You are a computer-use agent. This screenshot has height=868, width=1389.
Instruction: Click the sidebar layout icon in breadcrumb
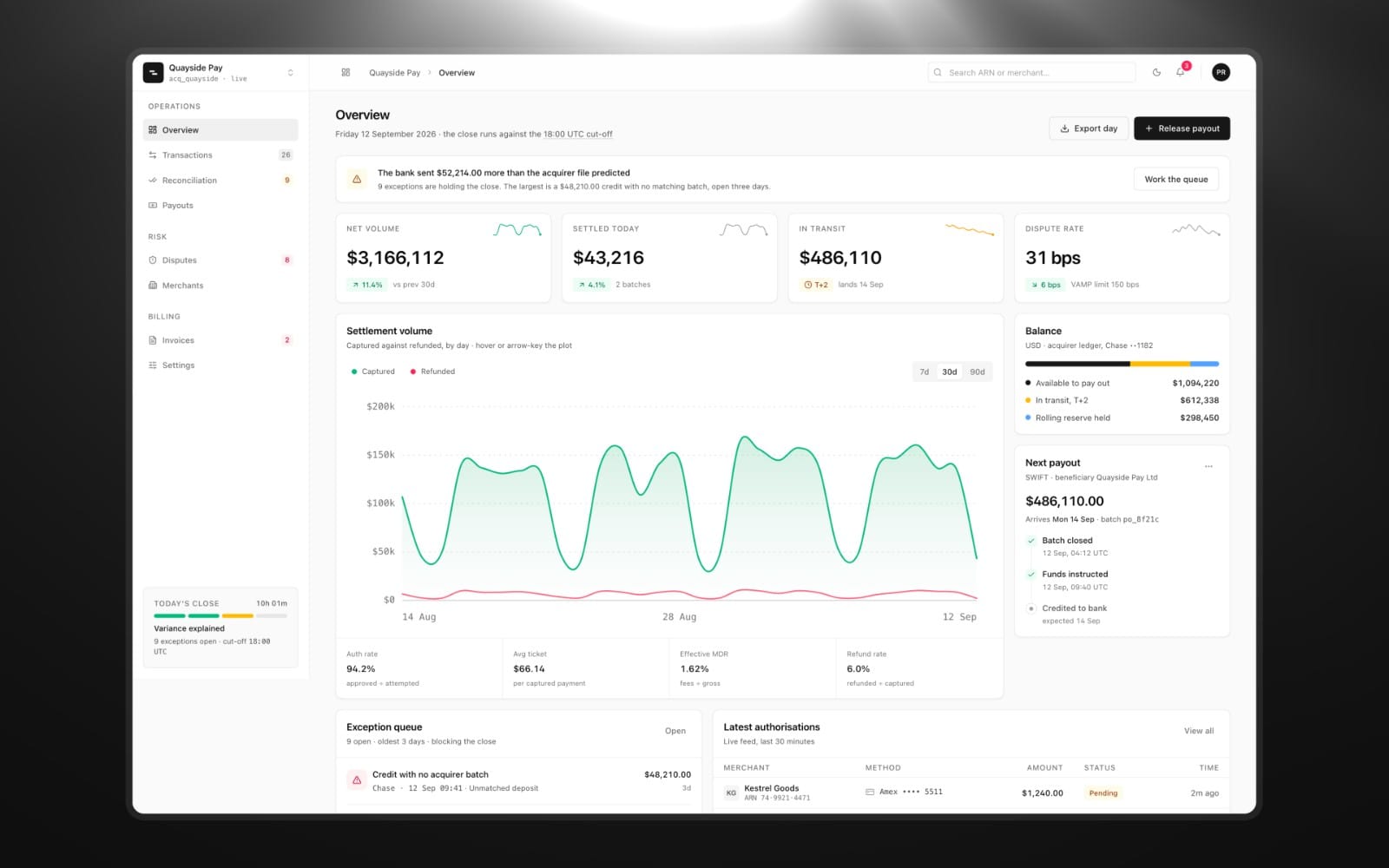pos(346,73)
